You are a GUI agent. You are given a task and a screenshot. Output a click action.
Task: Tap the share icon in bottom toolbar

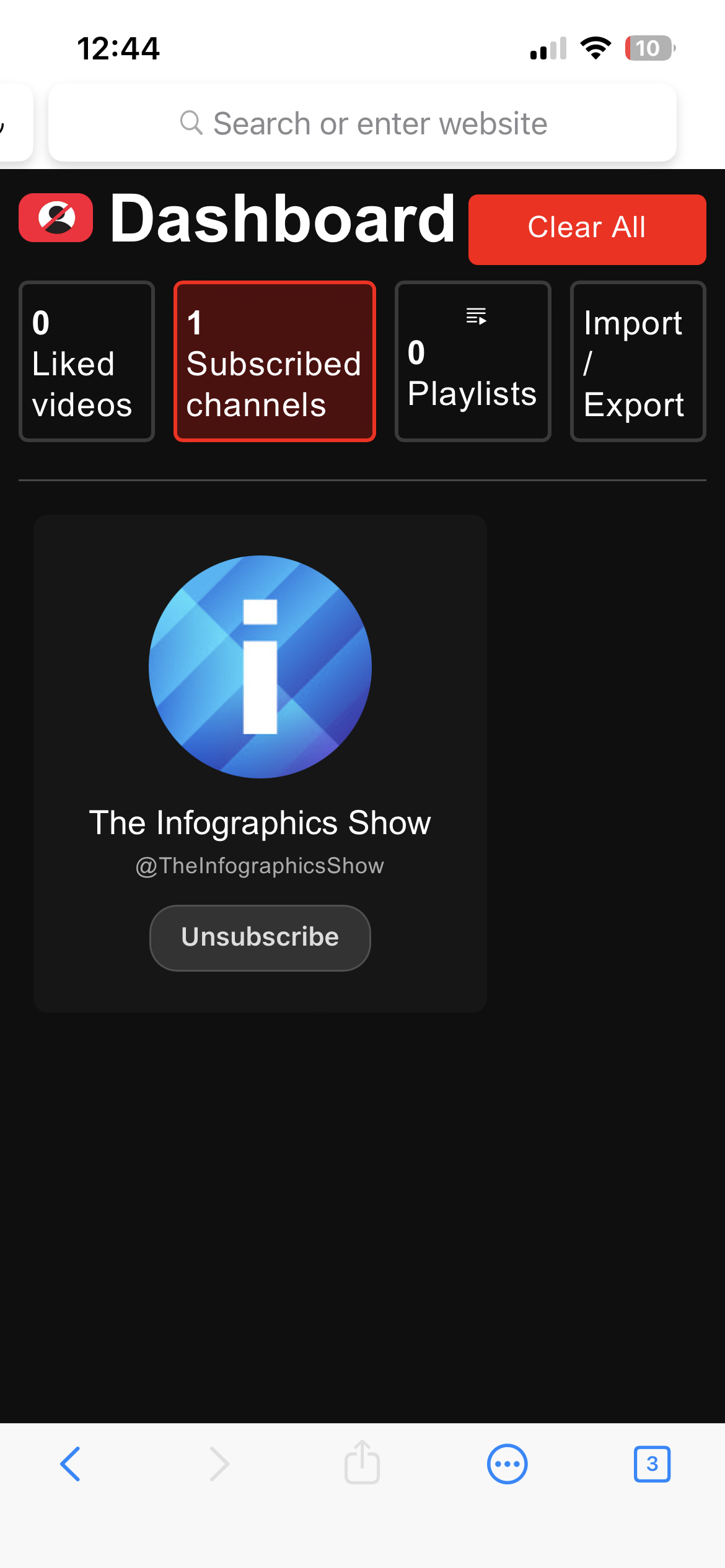click(x=362, y=1461)
